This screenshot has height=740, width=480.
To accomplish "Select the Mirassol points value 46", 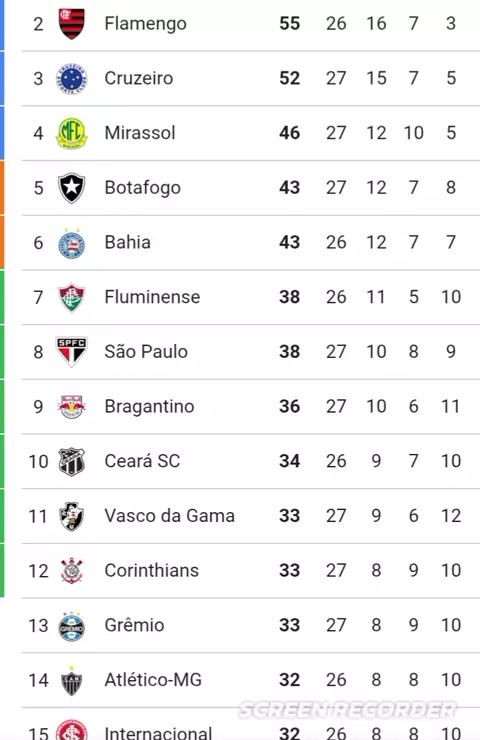I will coord(289,133).
